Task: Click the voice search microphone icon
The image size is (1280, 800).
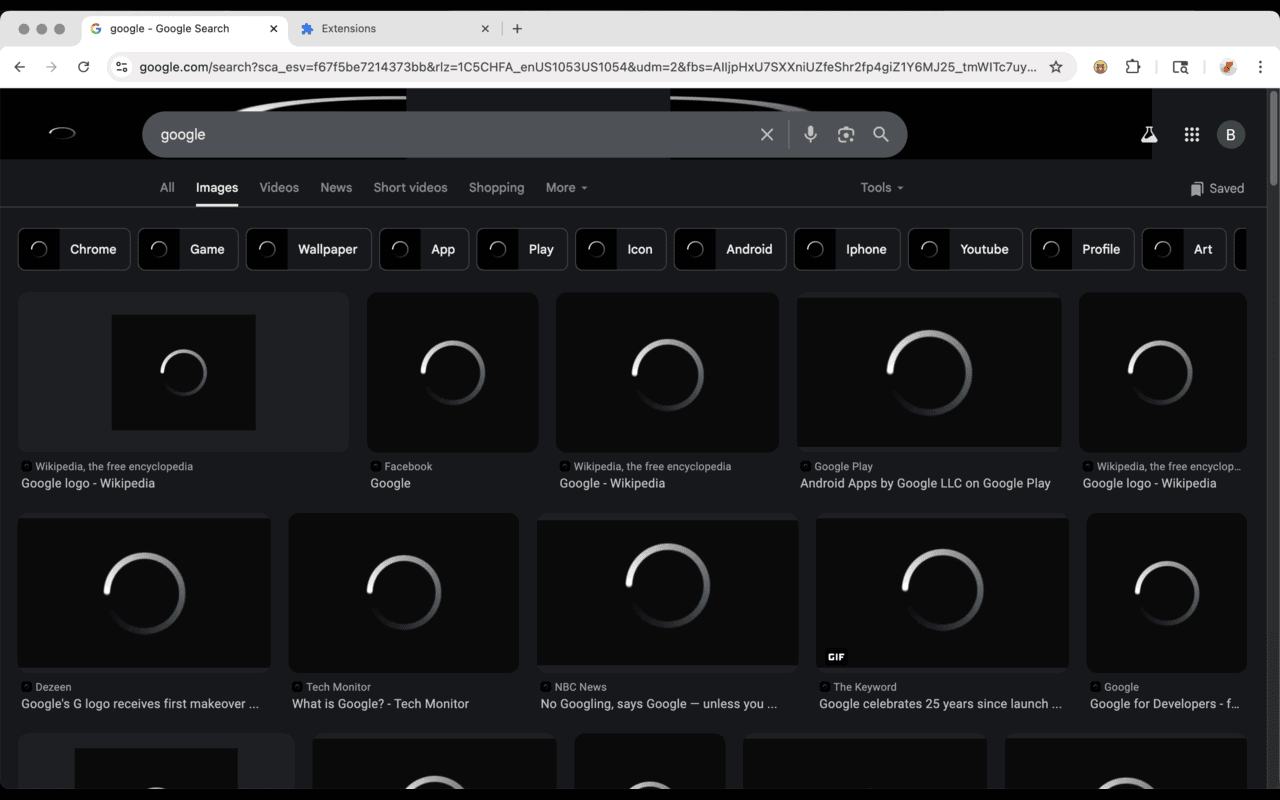Action: point(810,134)
